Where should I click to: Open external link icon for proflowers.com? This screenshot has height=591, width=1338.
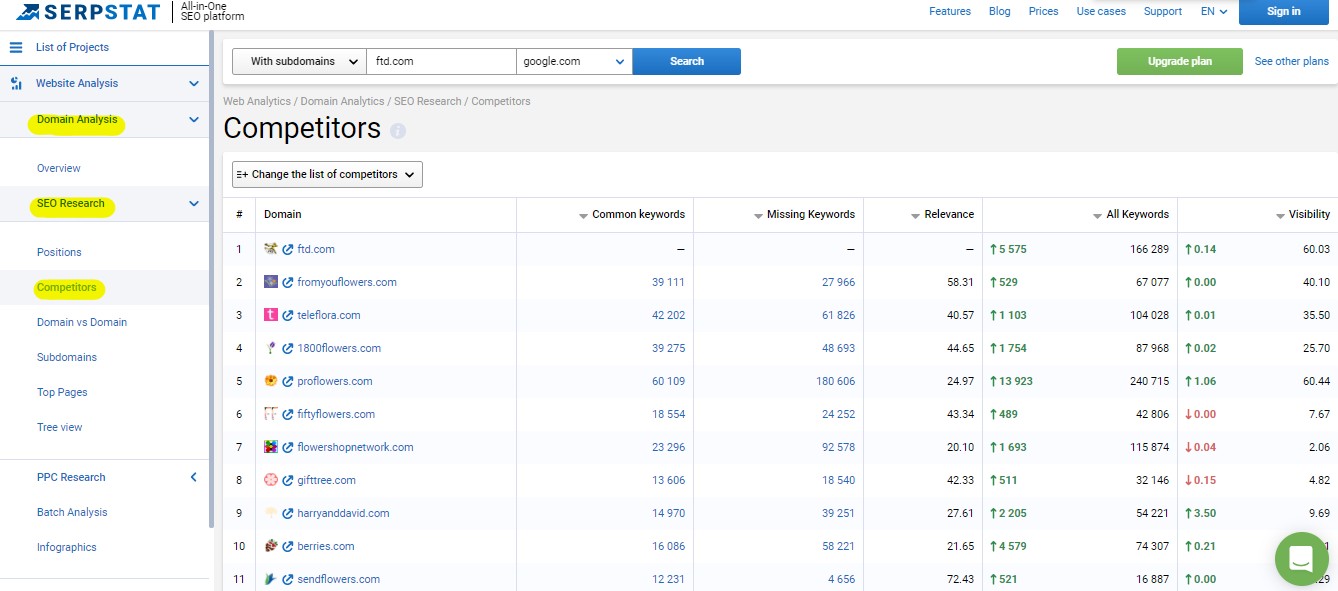coord(288,381)
